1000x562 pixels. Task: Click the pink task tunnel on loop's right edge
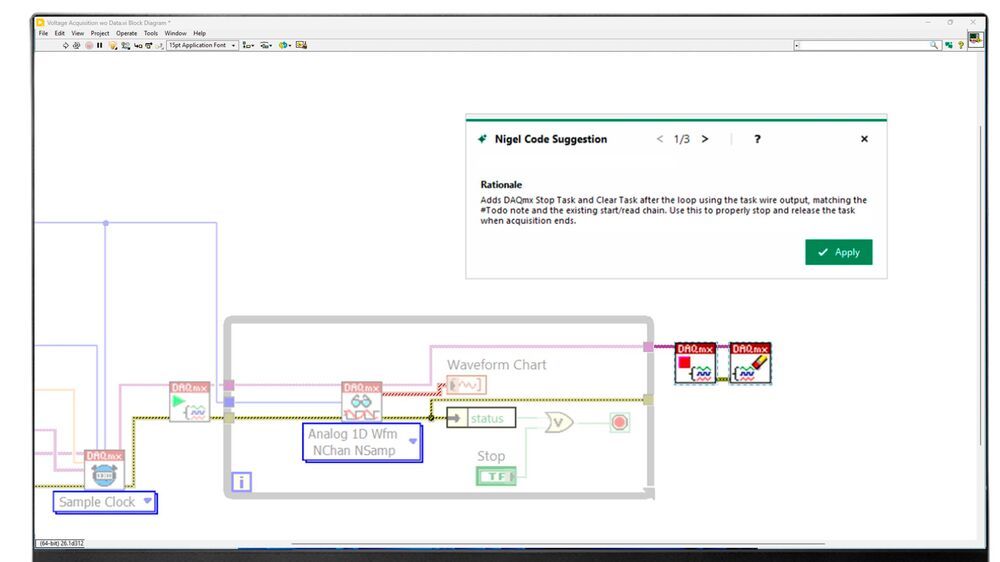pos(648,347)
